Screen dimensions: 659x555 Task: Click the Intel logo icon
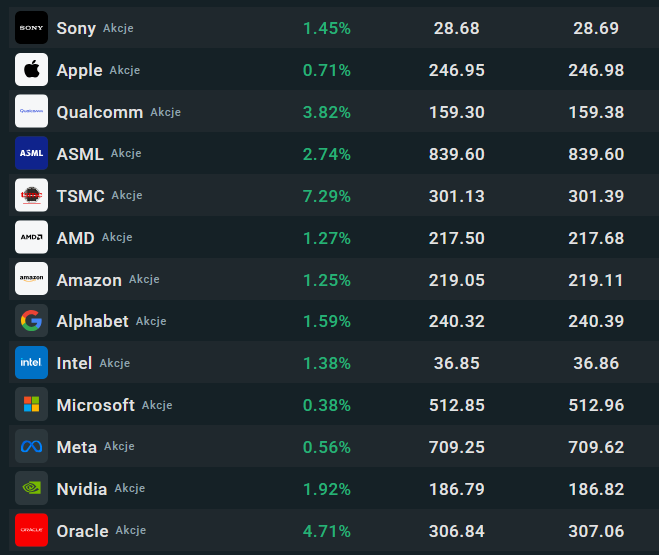coord(31,363)
